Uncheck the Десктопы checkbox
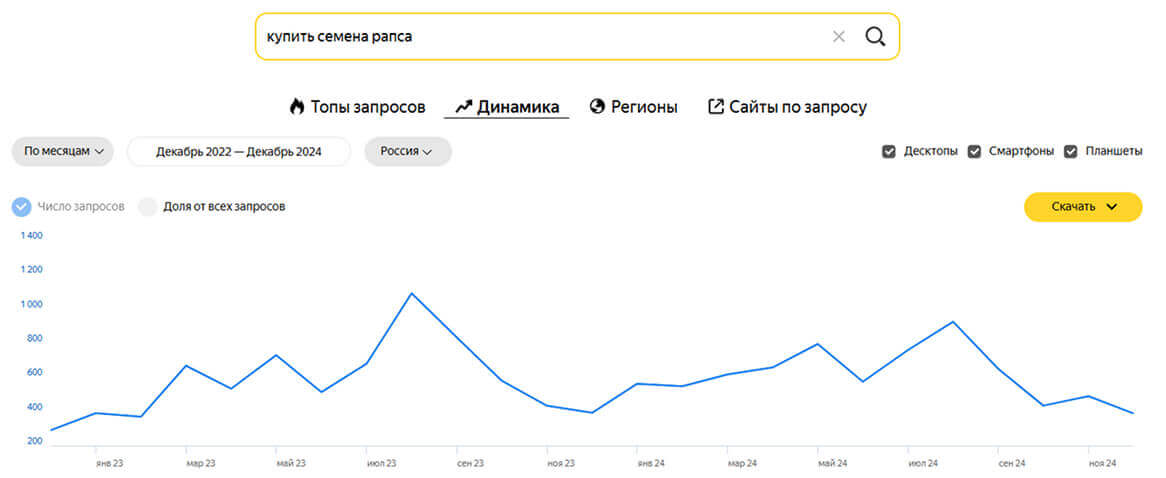The image size is (1166, 478). 889,152
